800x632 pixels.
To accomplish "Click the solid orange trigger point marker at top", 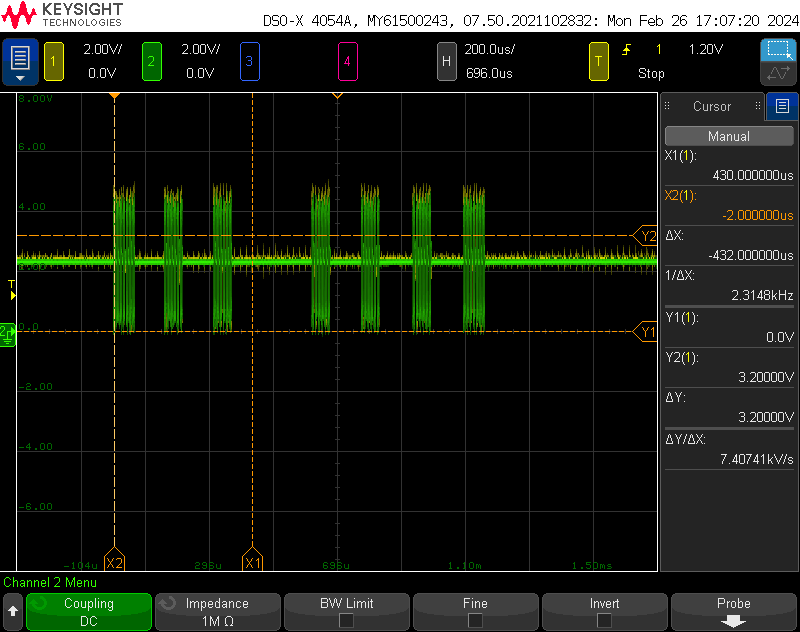I will [x=114, y=95].
